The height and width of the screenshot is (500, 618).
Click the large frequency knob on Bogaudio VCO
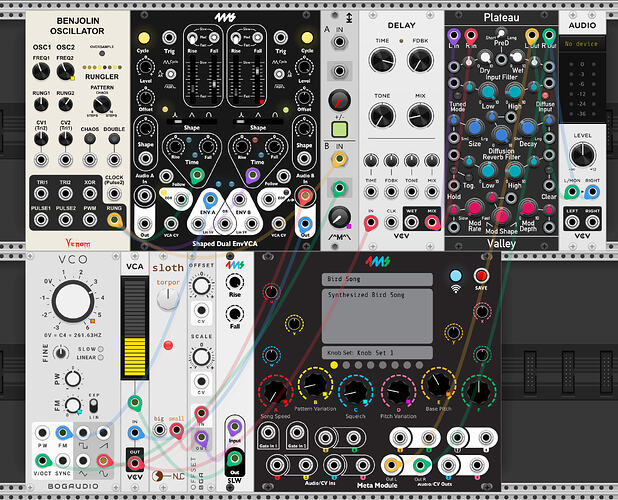pos(73,302)
